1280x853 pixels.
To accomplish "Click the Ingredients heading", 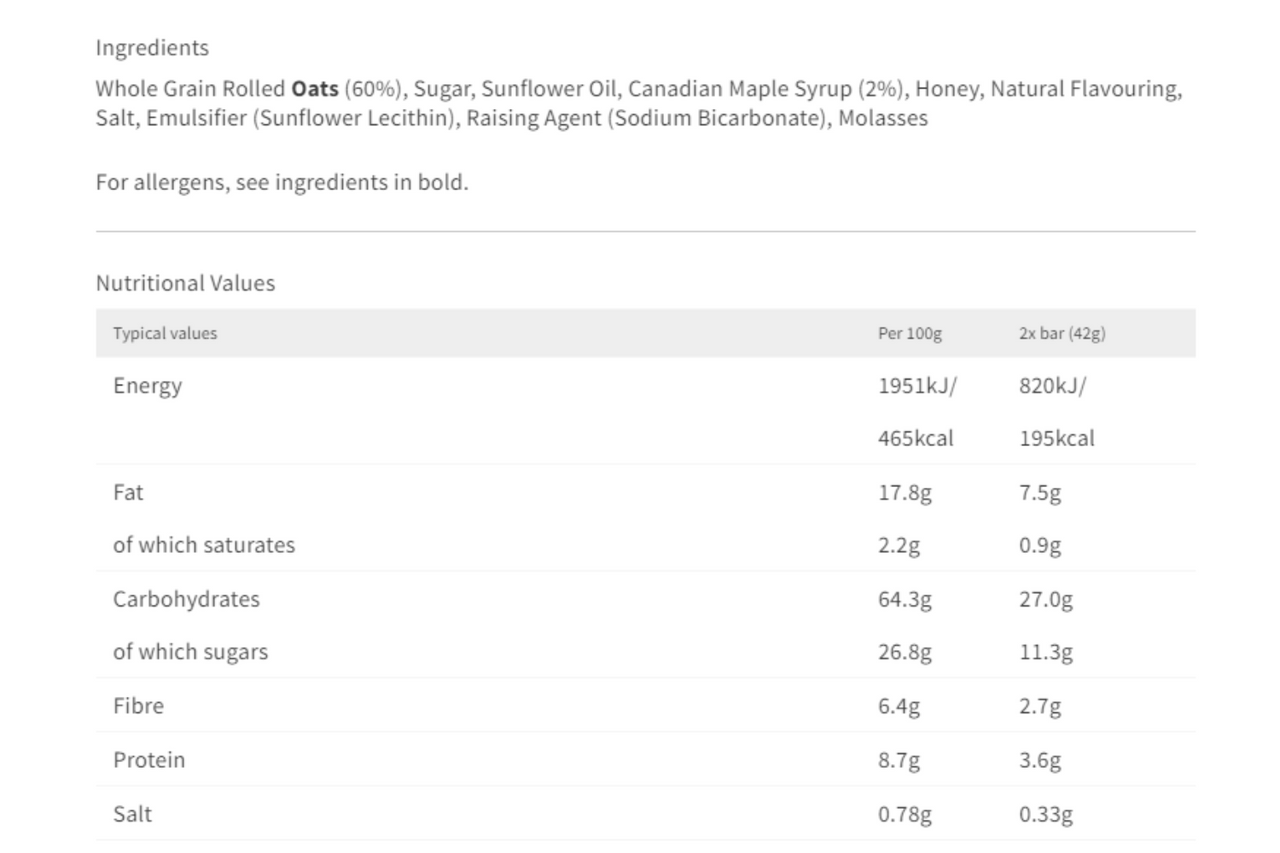I will click(152, 48).
